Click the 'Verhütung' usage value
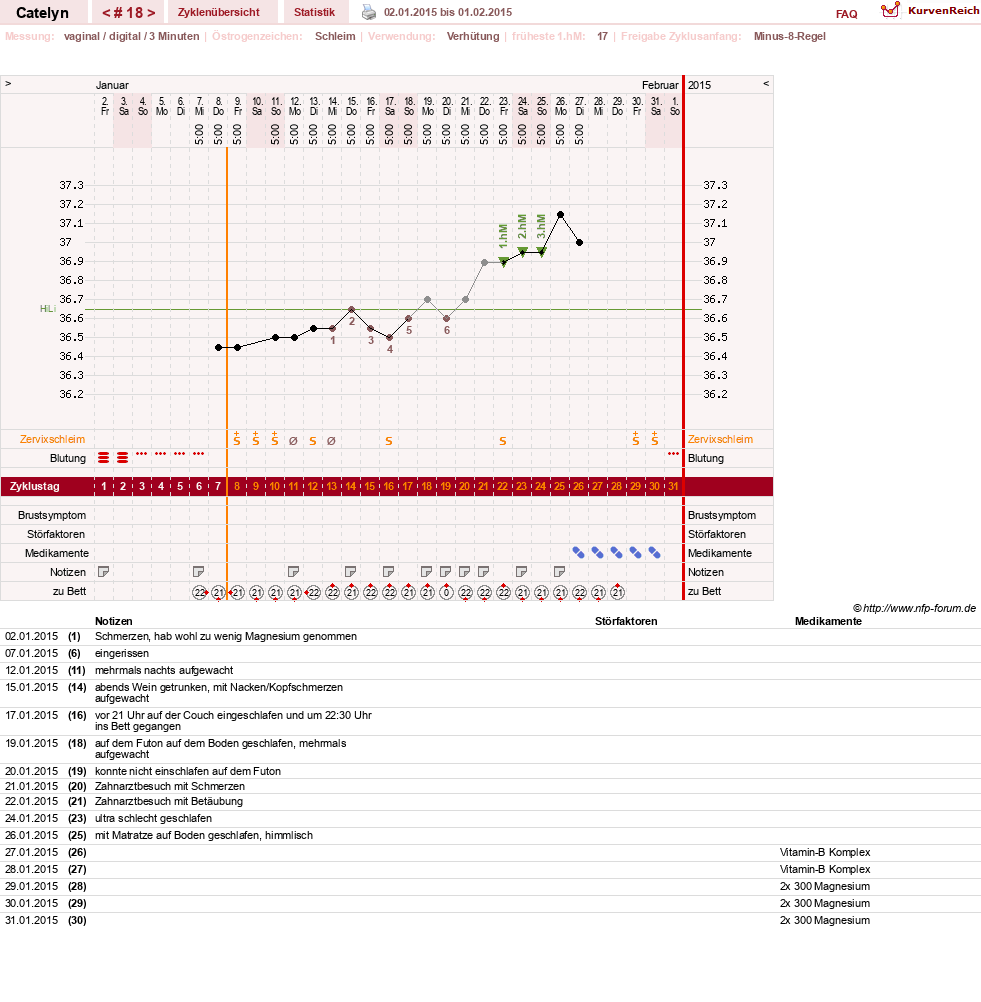 tap(473, 36)
